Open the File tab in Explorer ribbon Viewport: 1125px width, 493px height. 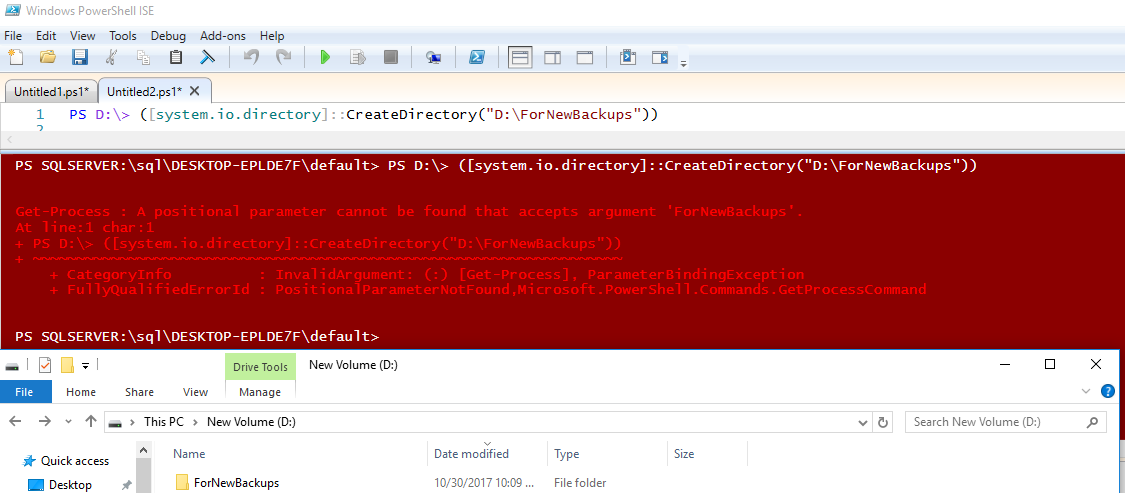(x=25, y=392)
